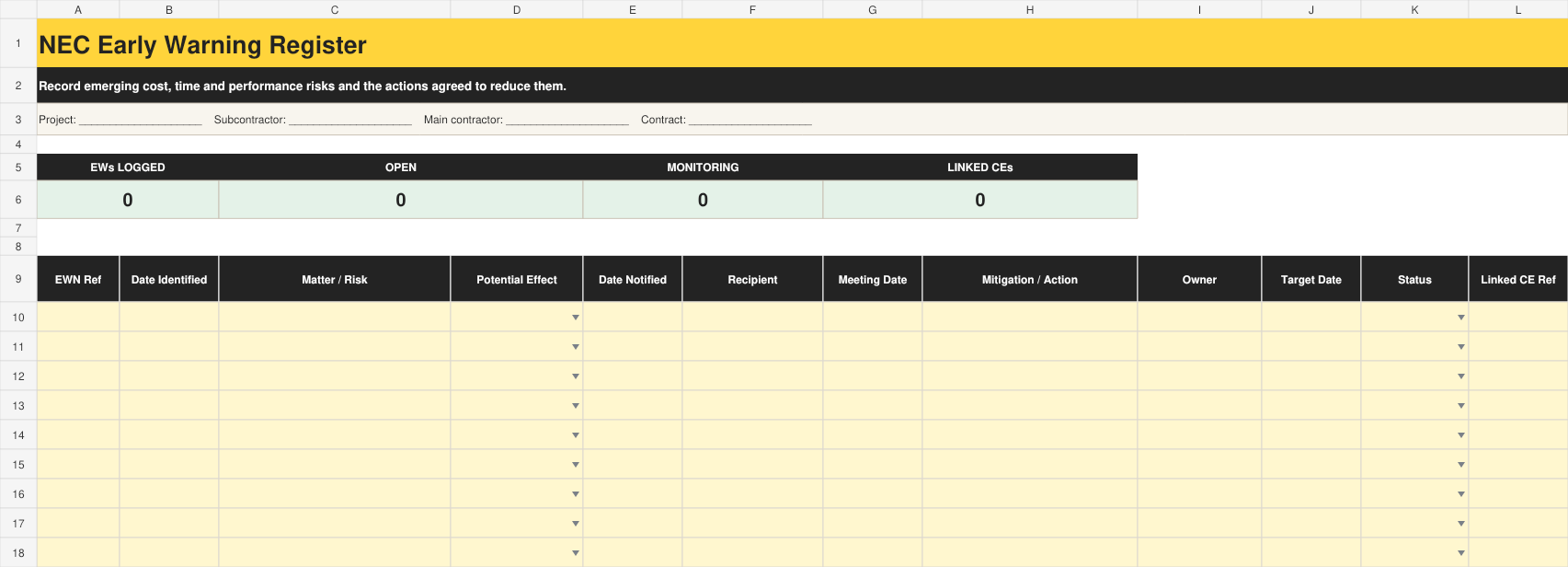Screen dimensions: 1568x567
Task: Select column G header
Action: tap(873, 9)
